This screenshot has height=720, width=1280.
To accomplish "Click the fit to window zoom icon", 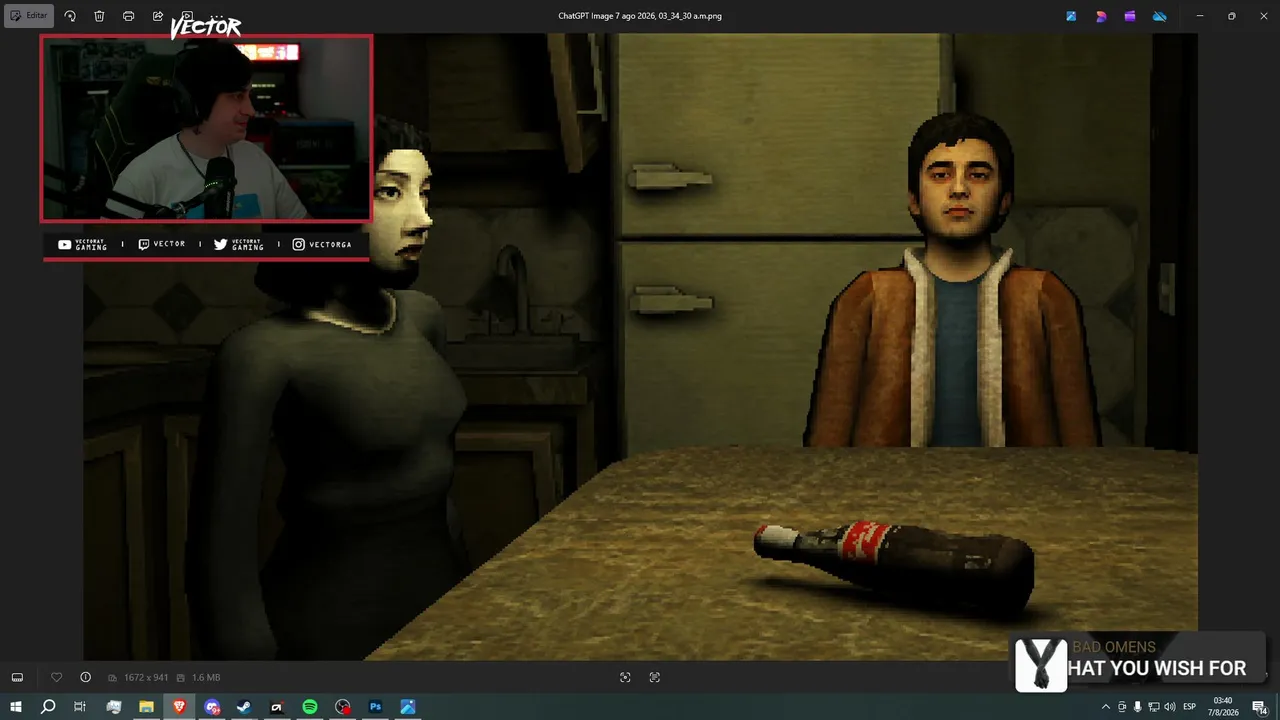I will [x=625, y=677].
